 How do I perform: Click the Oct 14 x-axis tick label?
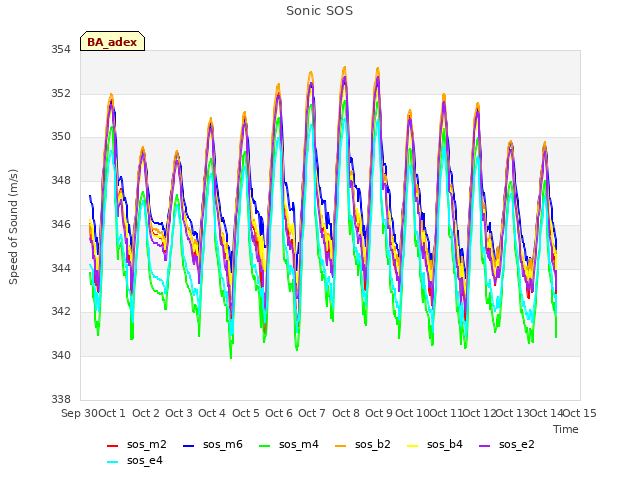point(546,413)
